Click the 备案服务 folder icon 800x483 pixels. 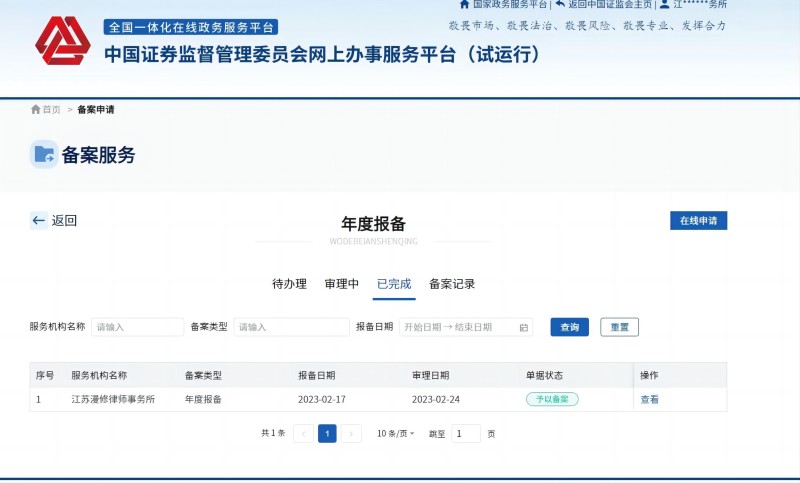[44, 154]
